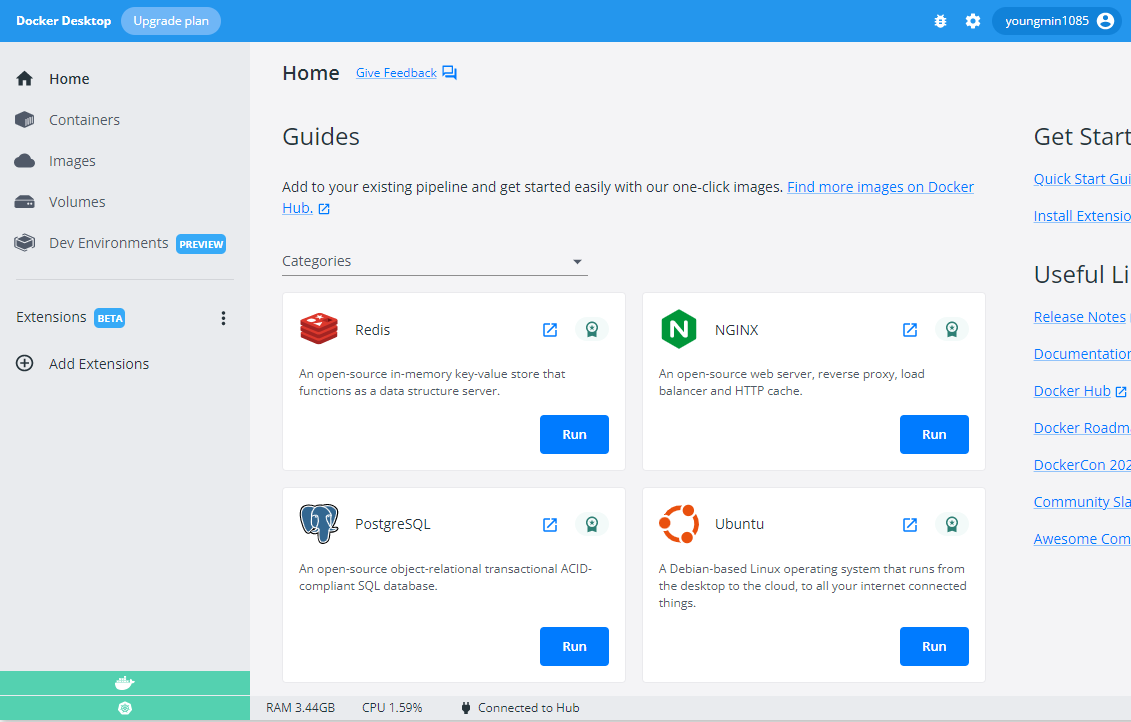Open the Documentation link
1131x722 pixels.
click(1082, 353)
